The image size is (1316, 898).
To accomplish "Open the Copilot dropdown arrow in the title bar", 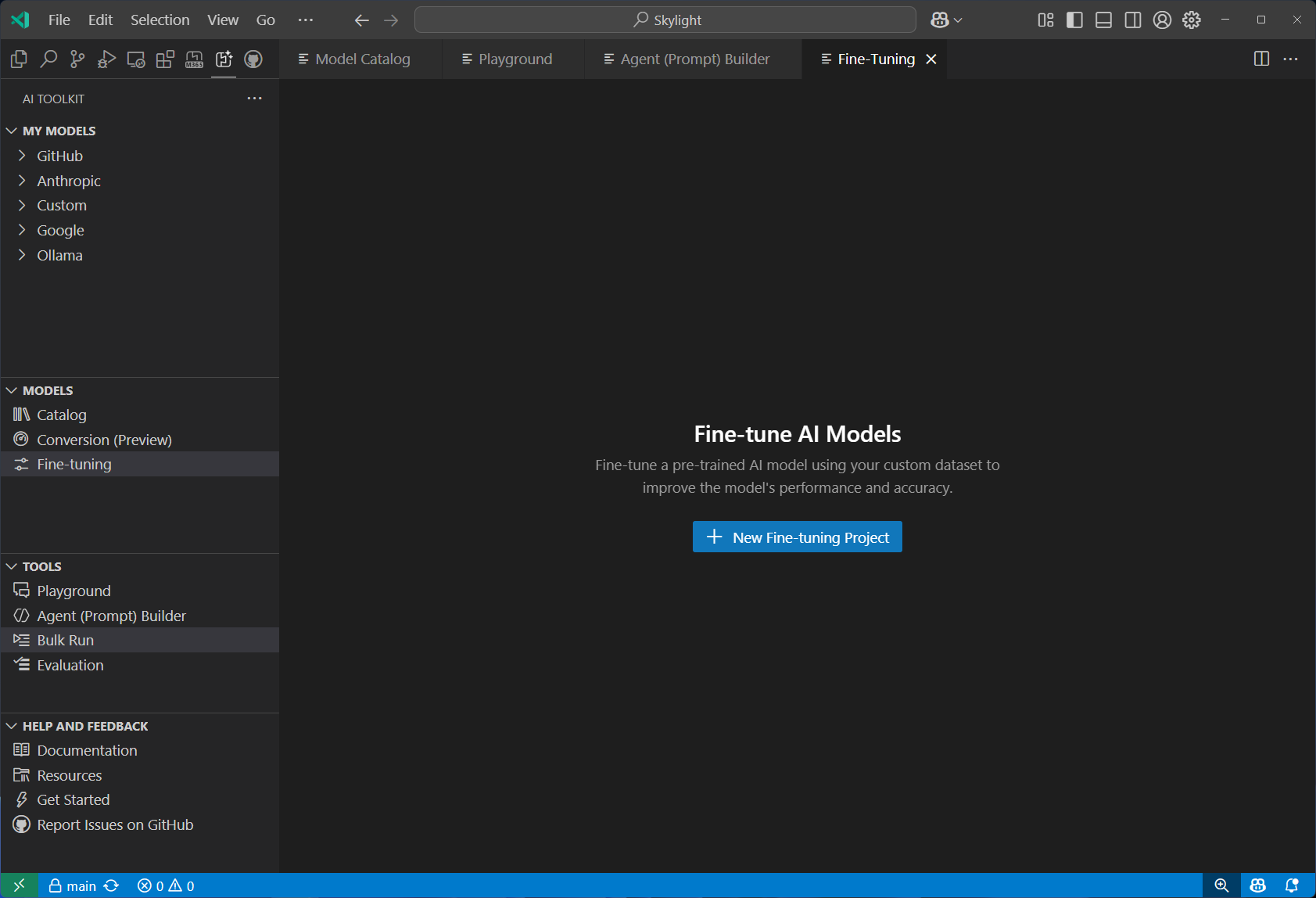I will coord(958,20).
